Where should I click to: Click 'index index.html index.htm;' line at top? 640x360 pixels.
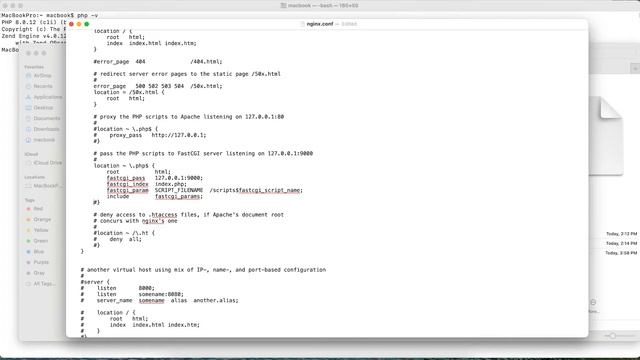151,43
